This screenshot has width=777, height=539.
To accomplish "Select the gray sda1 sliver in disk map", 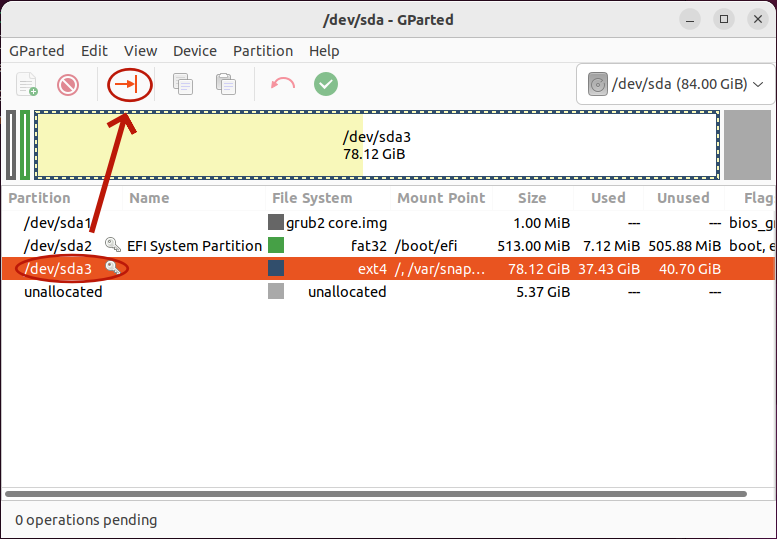I will click(11, 145).
